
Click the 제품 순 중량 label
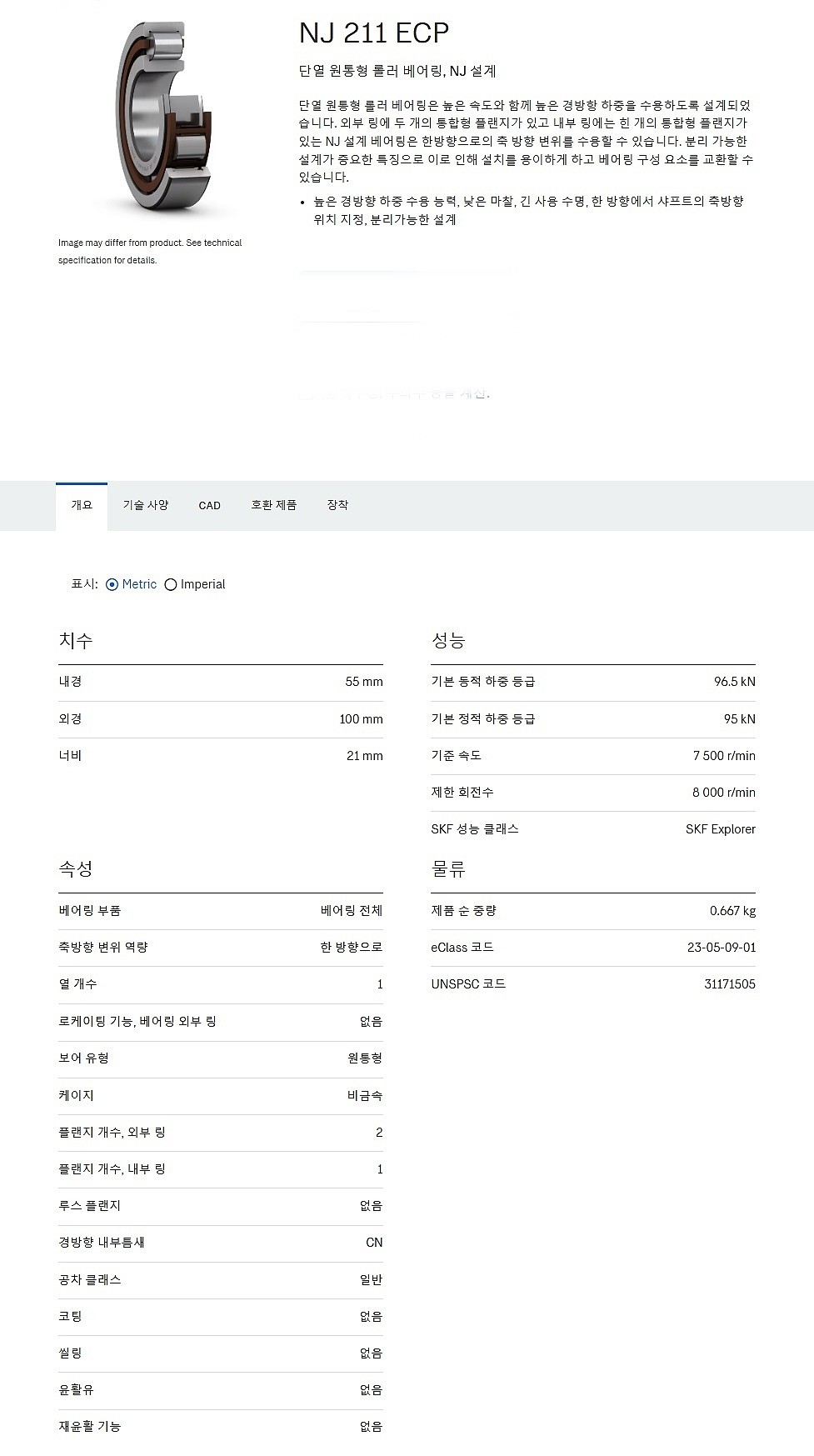[464, 911]
